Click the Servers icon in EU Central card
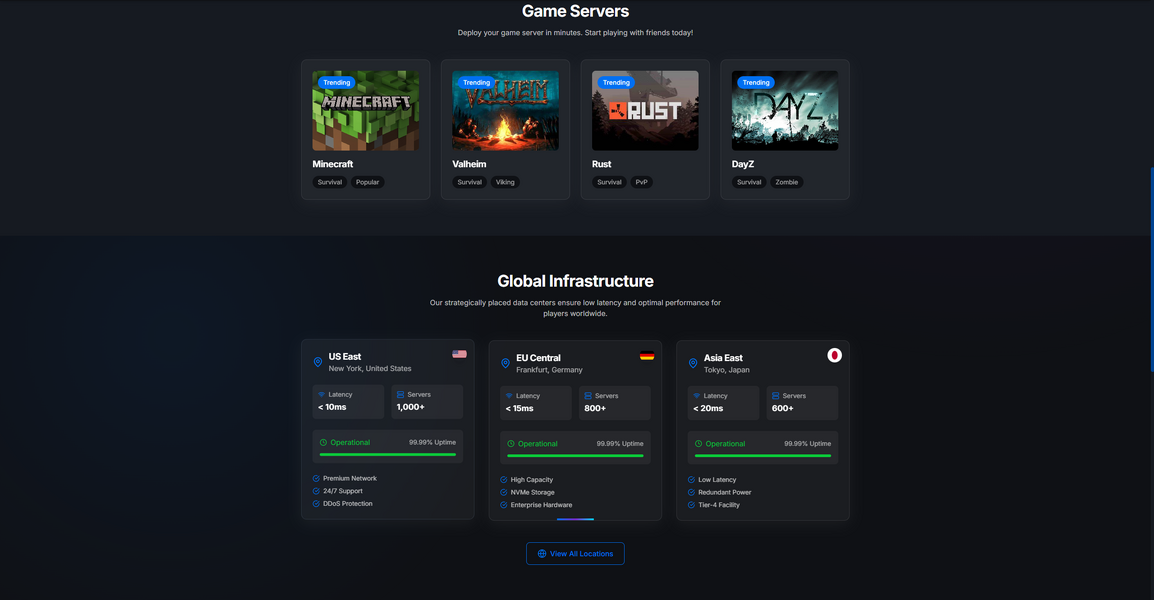This screenshot has width=1154, height=600. point(588,396)
